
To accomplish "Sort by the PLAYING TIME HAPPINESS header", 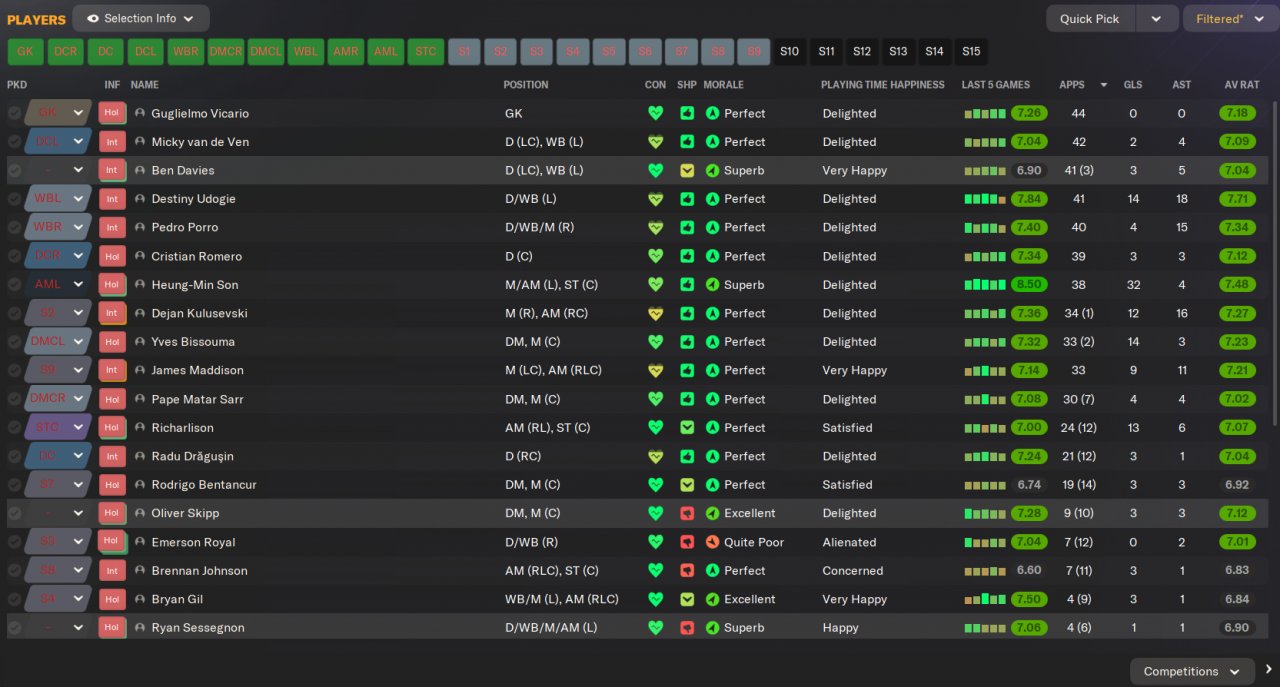I will point(883,85).
